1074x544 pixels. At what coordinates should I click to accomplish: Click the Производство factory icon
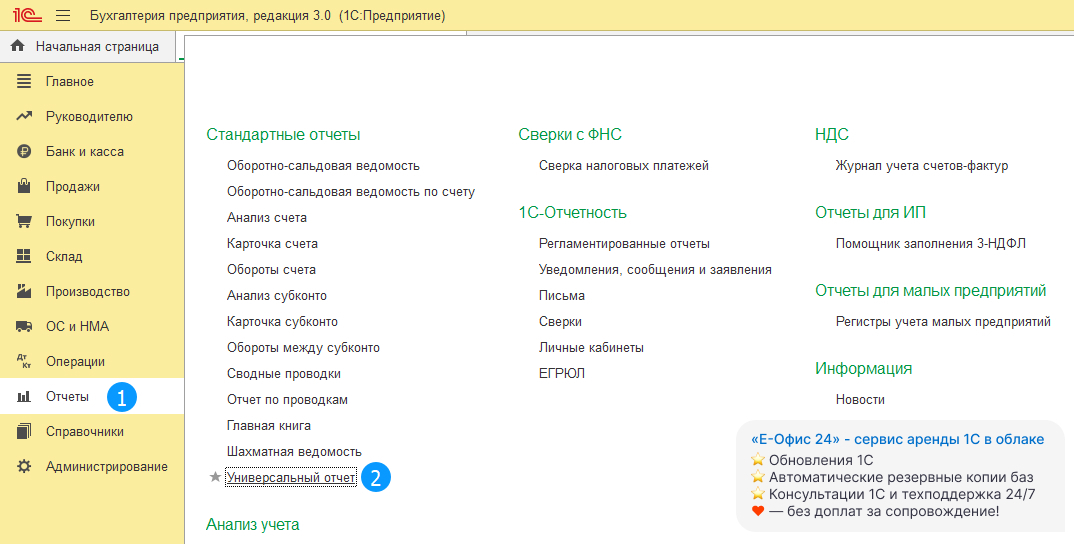[x=24, y=291]
